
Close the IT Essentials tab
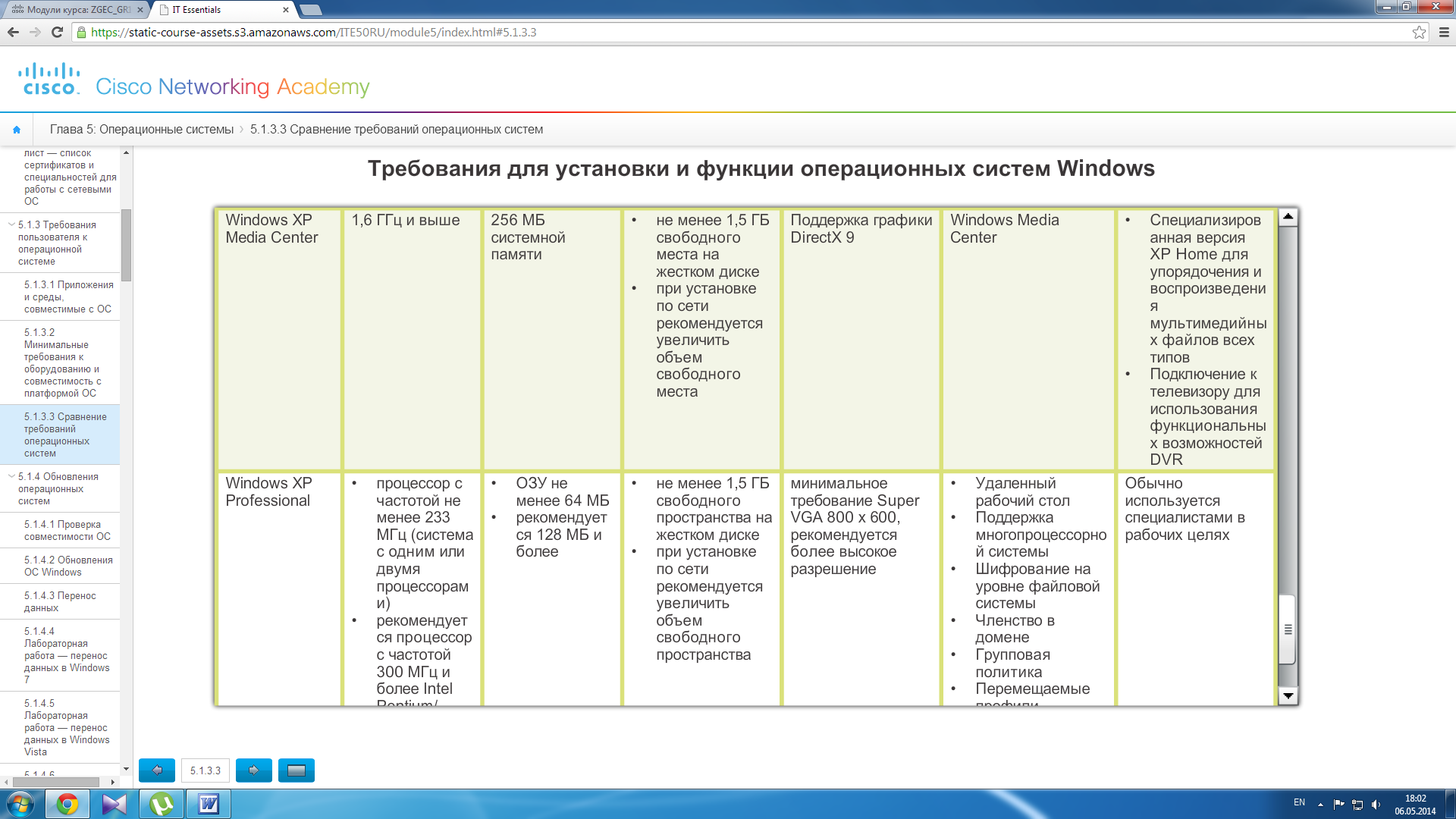click(x=286, y=10)
